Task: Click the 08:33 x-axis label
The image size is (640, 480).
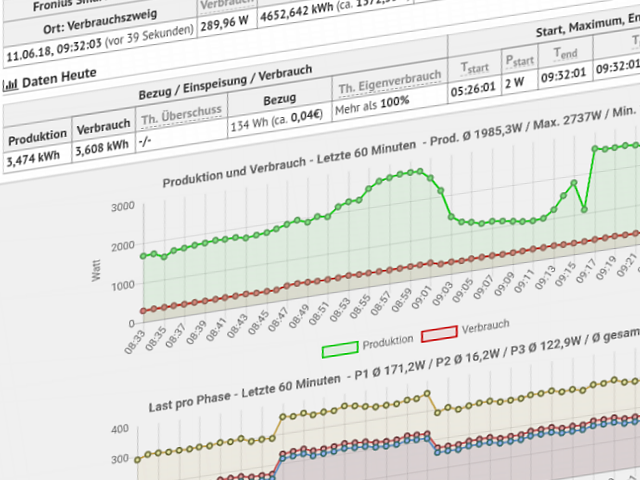Action: 135,341
